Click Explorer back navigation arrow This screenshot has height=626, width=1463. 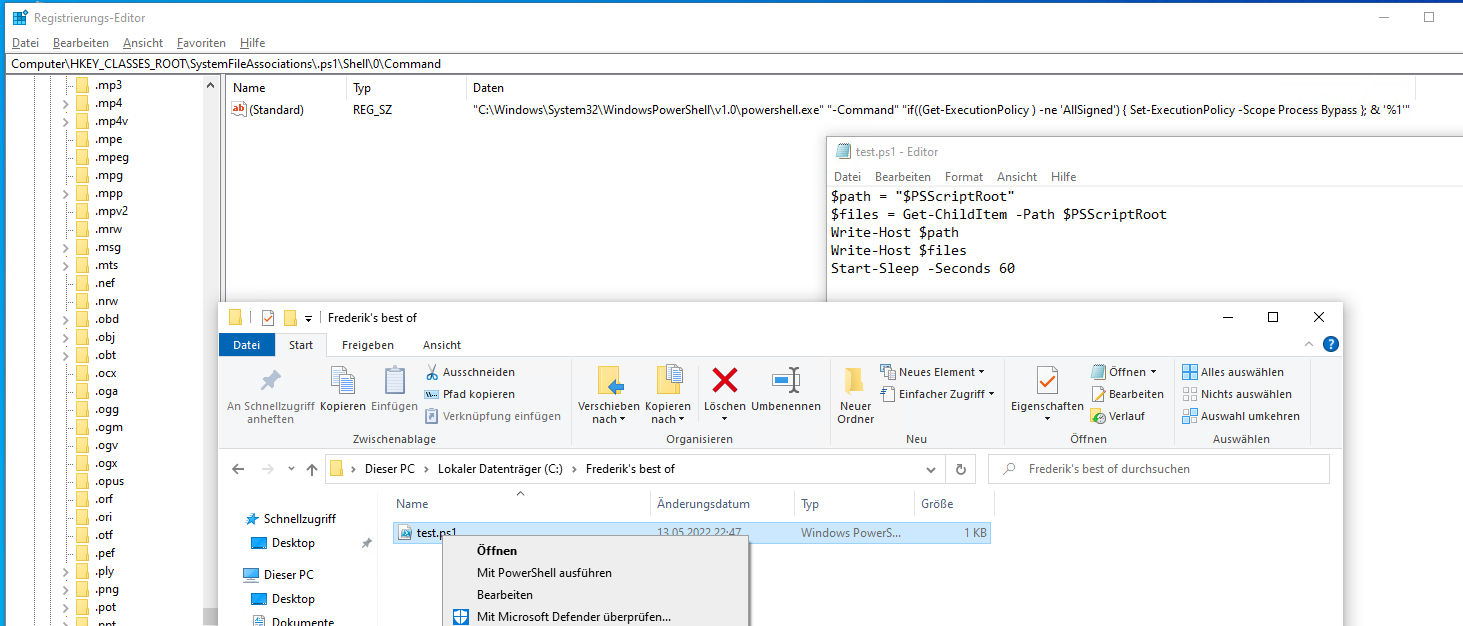click(238, 468)
